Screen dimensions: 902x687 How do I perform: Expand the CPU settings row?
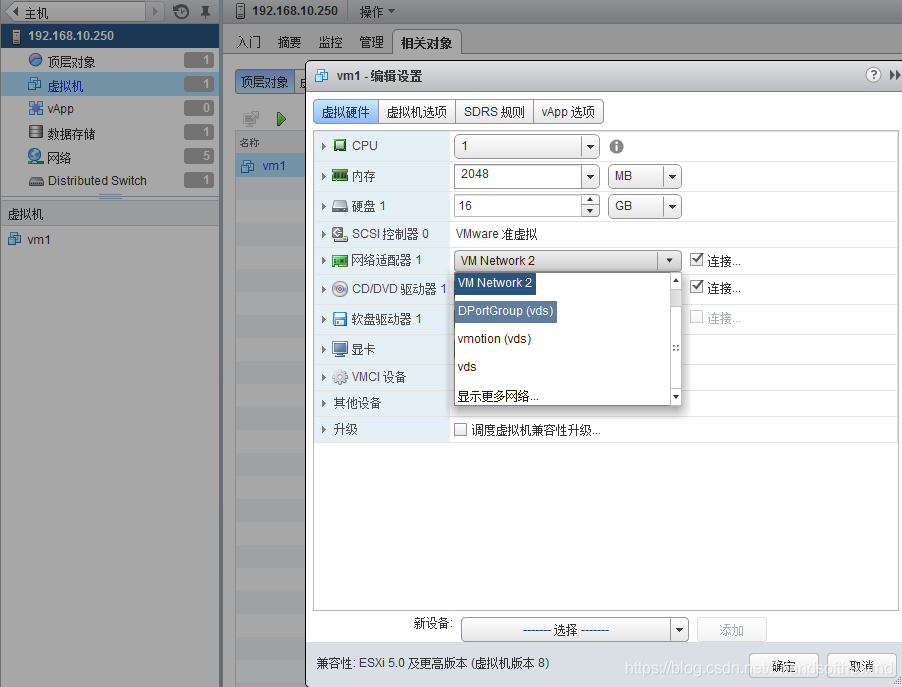pyautogui.click(x=324, y=146)
